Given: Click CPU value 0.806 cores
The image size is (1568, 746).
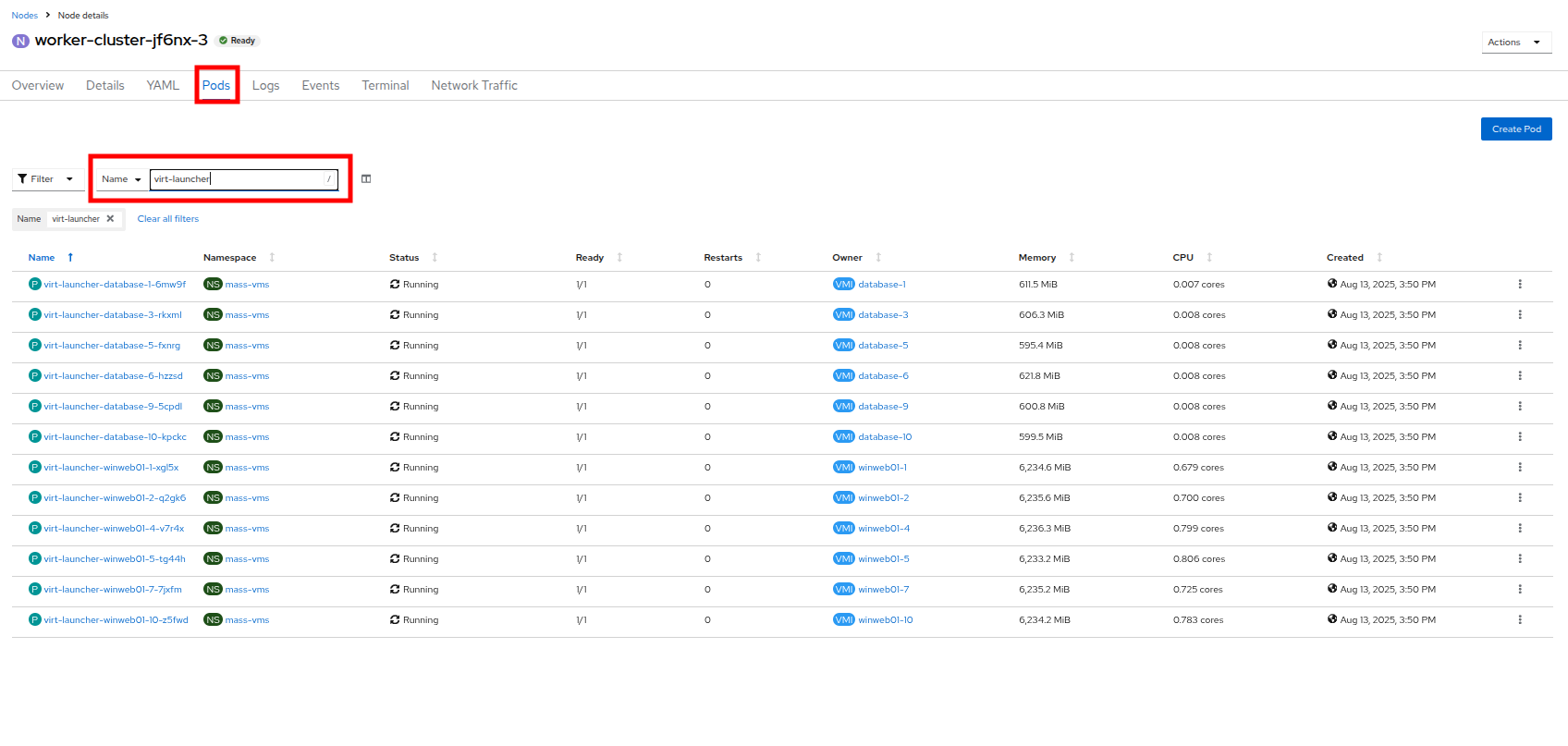Looking at the screenshot, I should coord(1199,559).
